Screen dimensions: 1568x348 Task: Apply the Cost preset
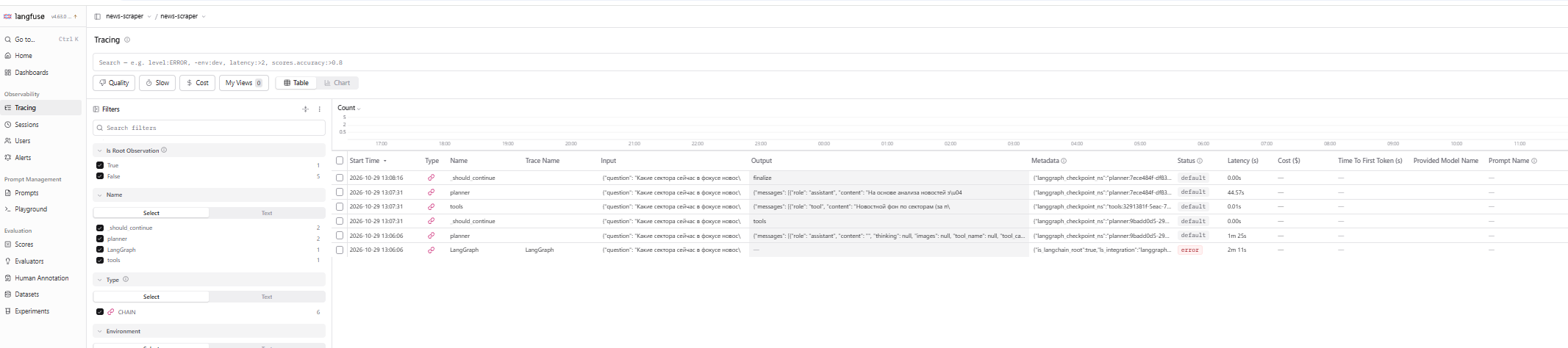198,83
